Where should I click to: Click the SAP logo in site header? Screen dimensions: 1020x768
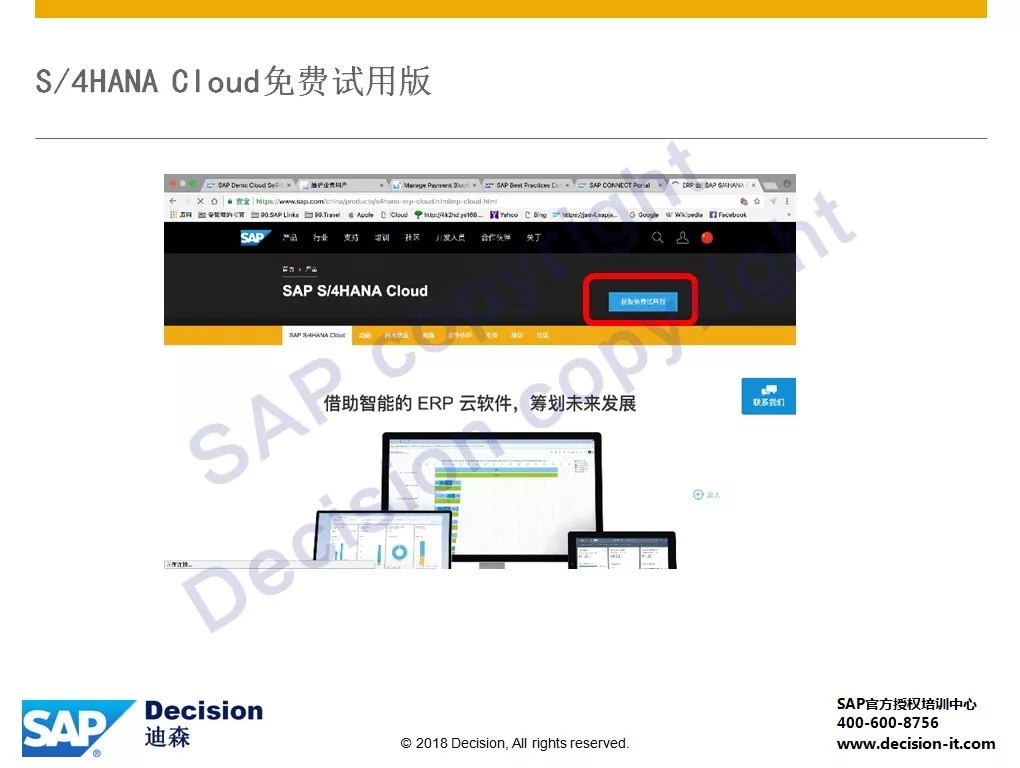[x=254, y=238]
